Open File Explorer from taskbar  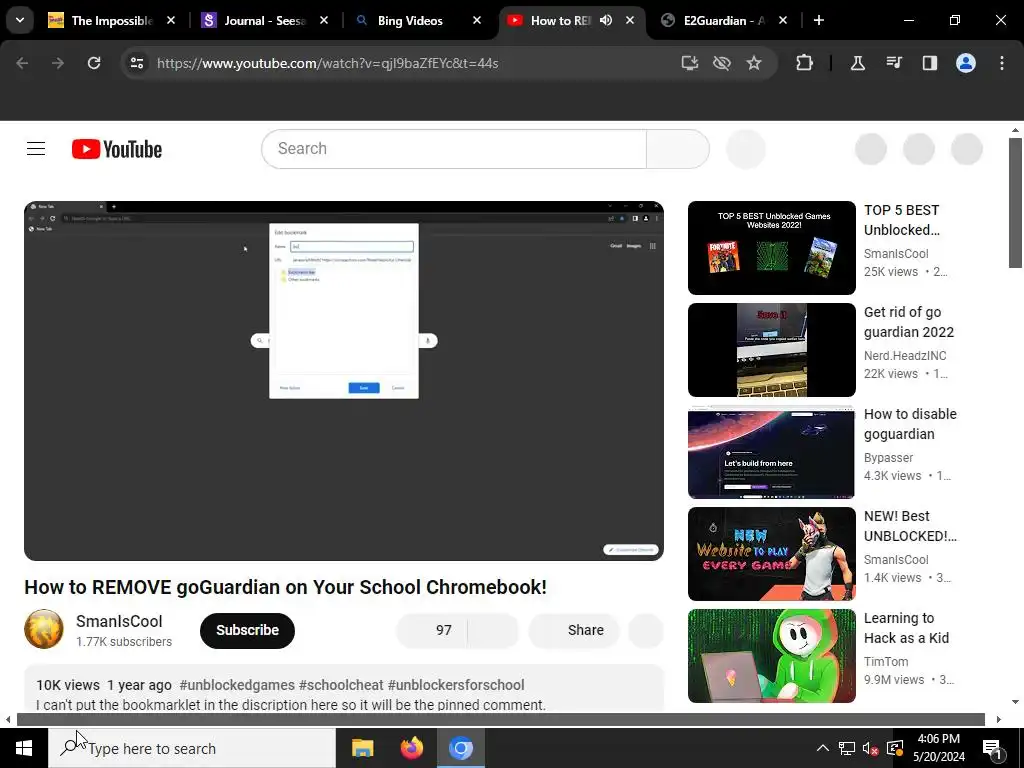pos(362,748)
